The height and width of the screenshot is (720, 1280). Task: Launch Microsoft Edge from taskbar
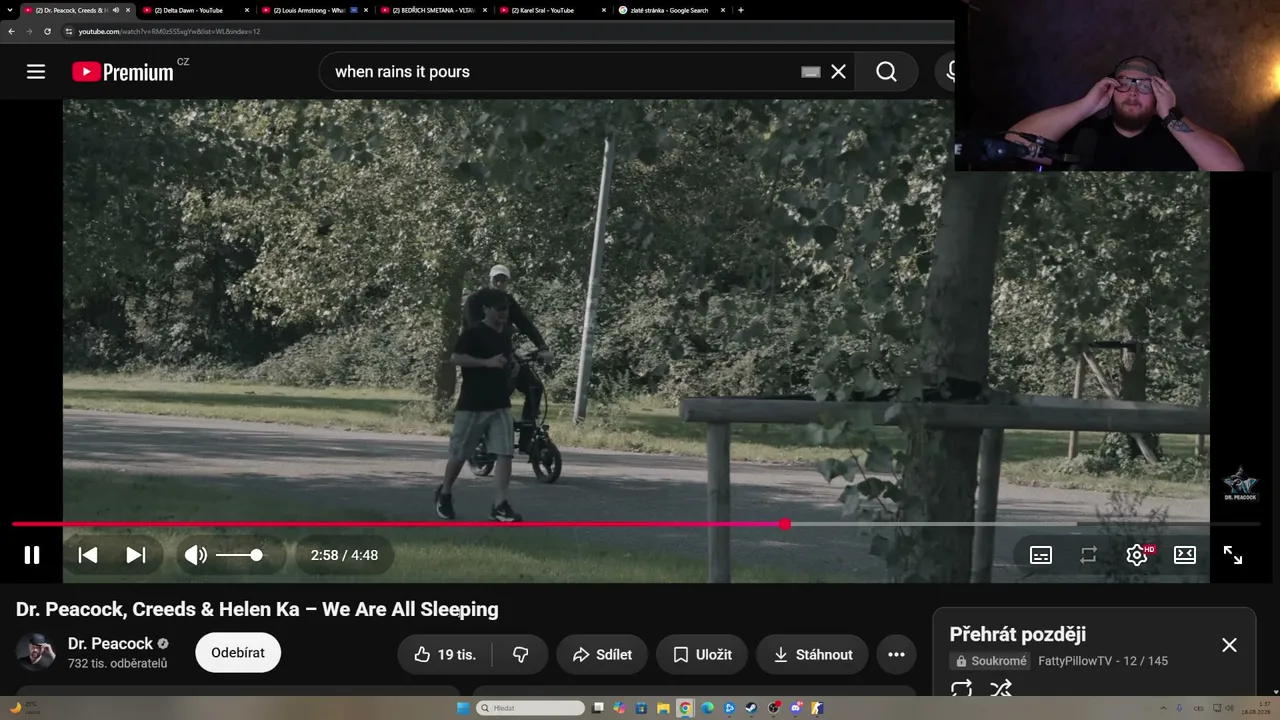tap(707, 708)
